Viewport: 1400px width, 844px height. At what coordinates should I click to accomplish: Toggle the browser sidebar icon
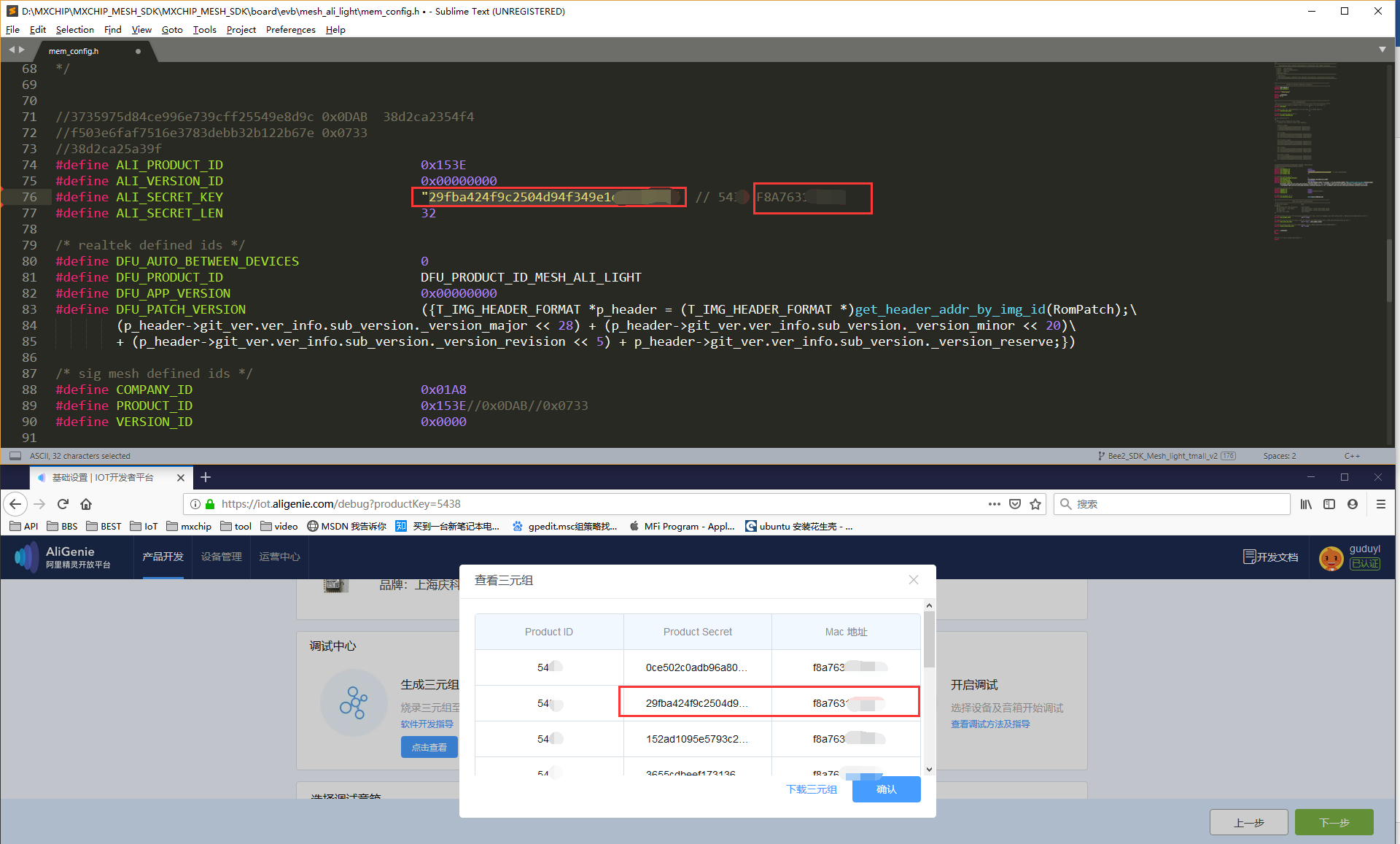pyautogui.click(x=1329, y=504)
